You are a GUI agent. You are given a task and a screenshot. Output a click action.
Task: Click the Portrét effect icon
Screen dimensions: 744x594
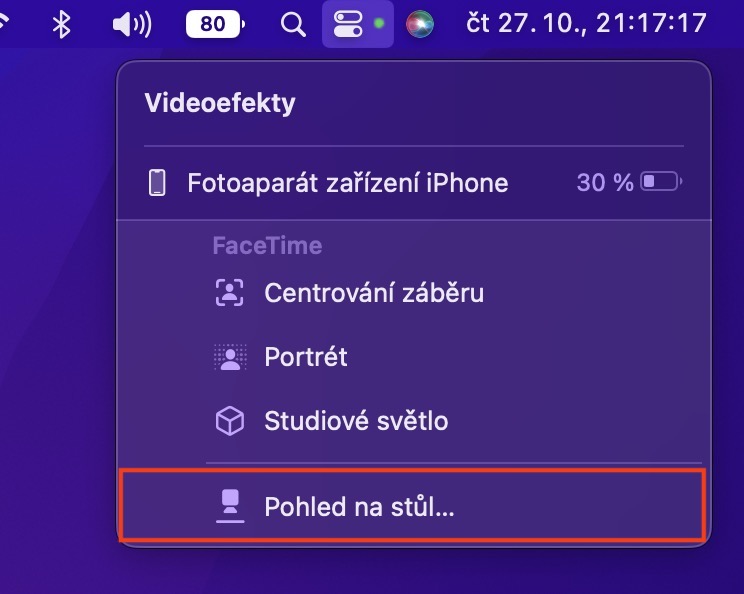point(230,357)
